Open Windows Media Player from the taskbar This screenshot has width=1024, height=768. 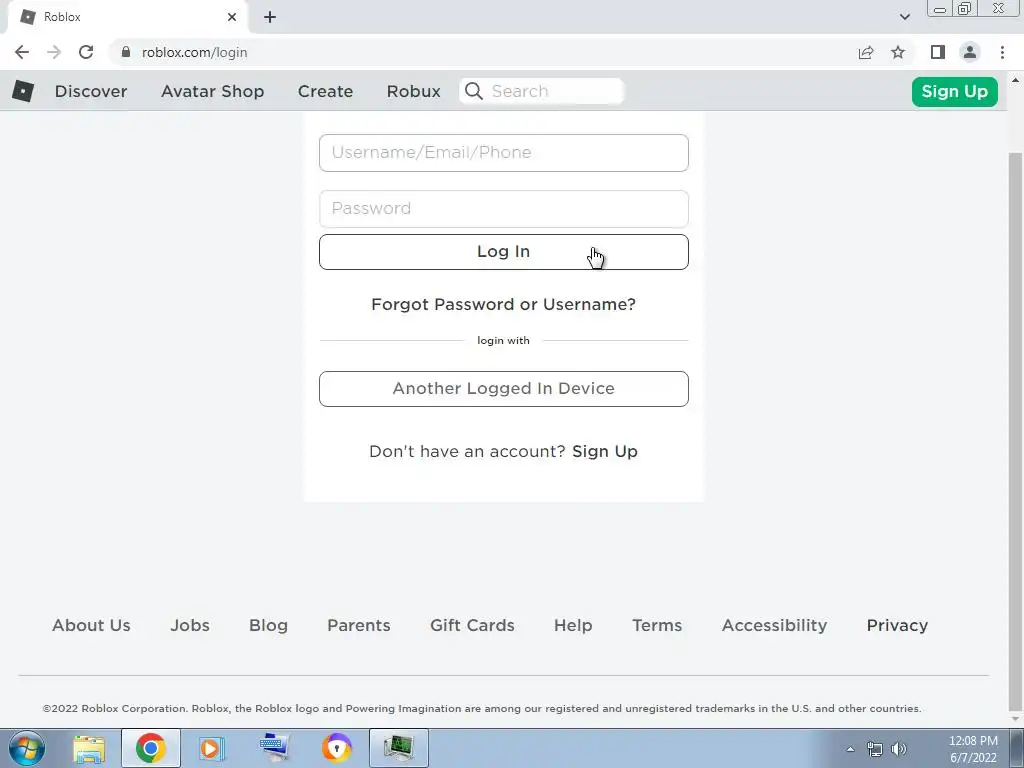212,748
